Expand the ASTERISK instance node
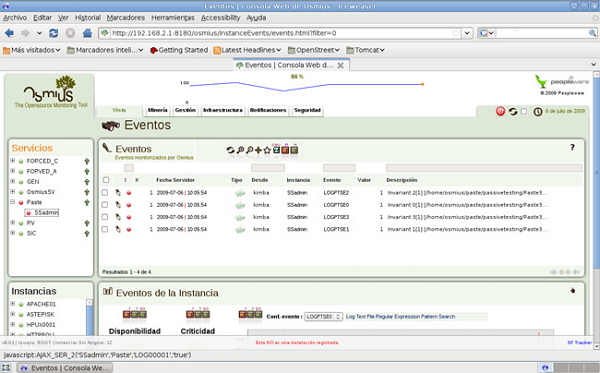600x373 pixels. [13, 314]
